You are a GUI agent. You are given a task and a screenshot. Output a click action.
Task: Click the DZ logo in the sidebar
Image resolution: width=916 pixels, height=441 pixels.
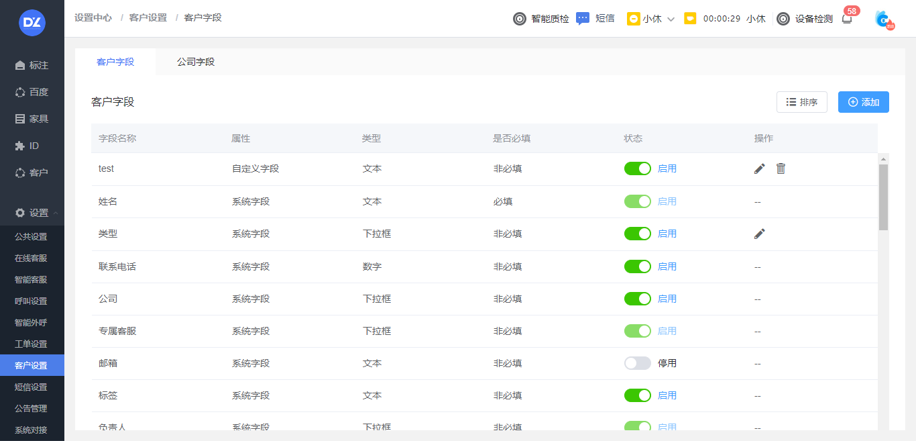[32, 20]
